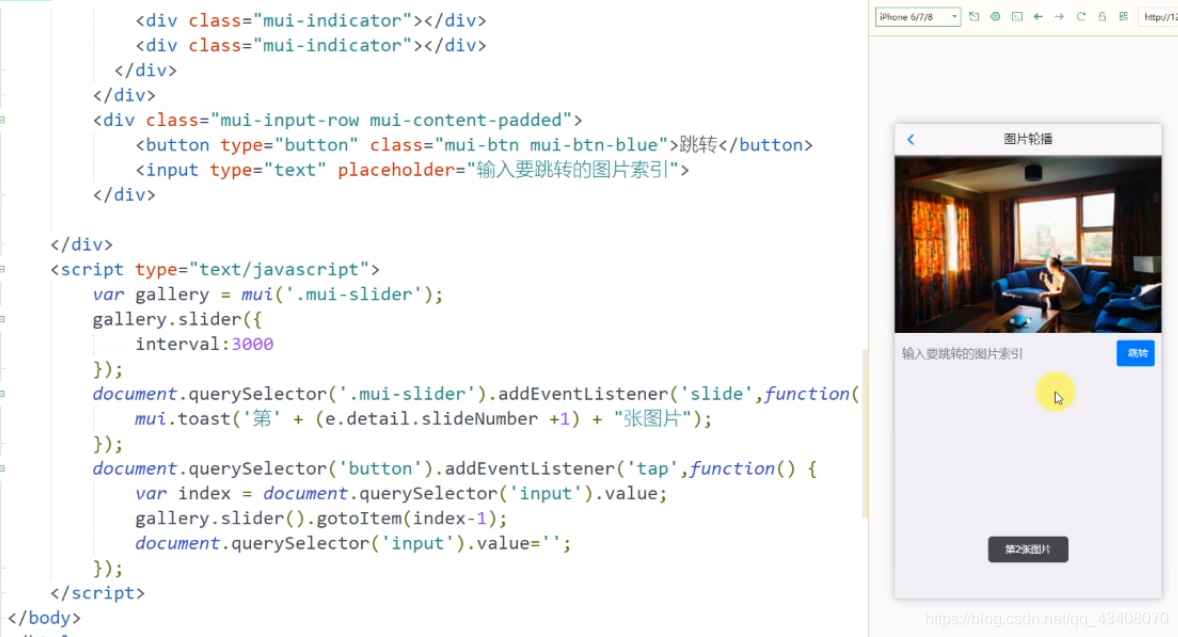Click the e.detail.slideNumber expression
The image size is (1178, 637).
pos(431,418)
